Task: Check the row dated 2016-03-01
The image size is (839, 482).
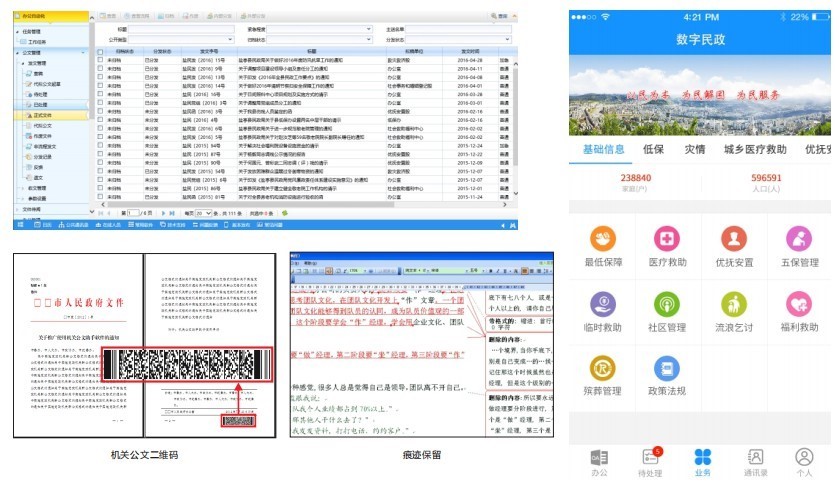Action: [x=100, y=103]
